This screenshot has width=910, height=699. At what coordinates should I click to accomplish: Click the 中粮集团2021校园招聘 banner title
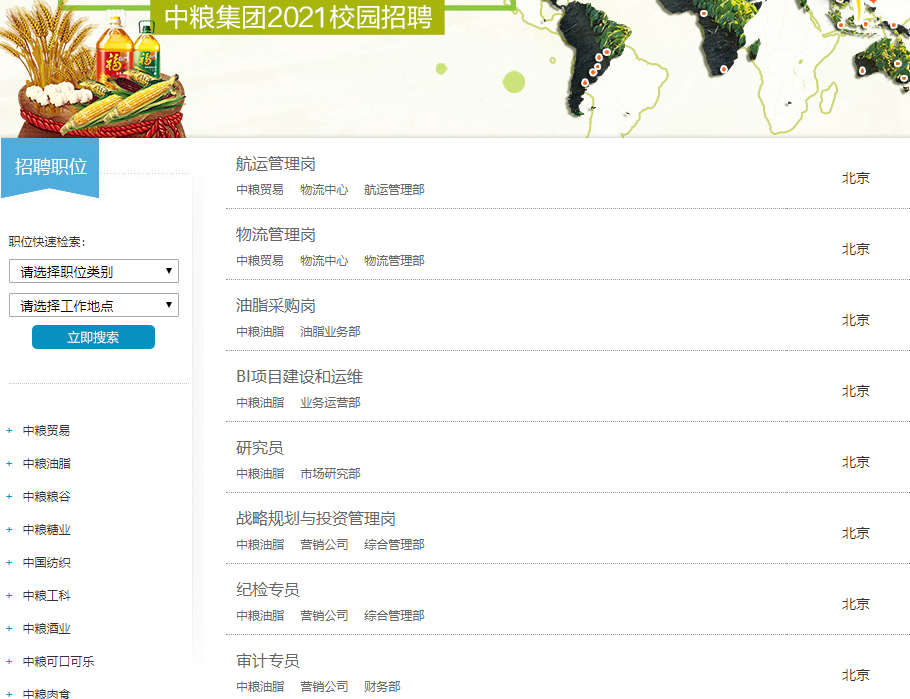tap(298, 17)
